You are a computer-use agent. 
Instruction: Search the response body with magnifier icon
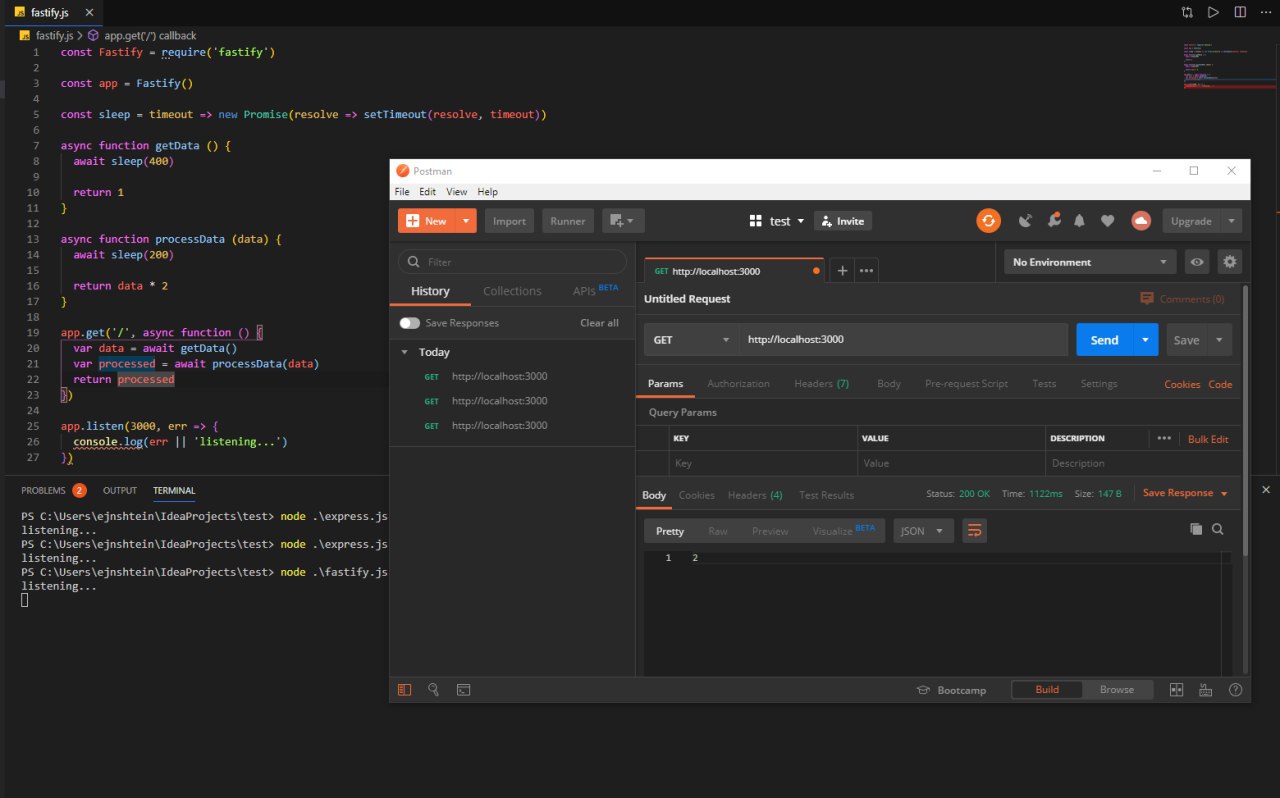tap(1217, 530)
